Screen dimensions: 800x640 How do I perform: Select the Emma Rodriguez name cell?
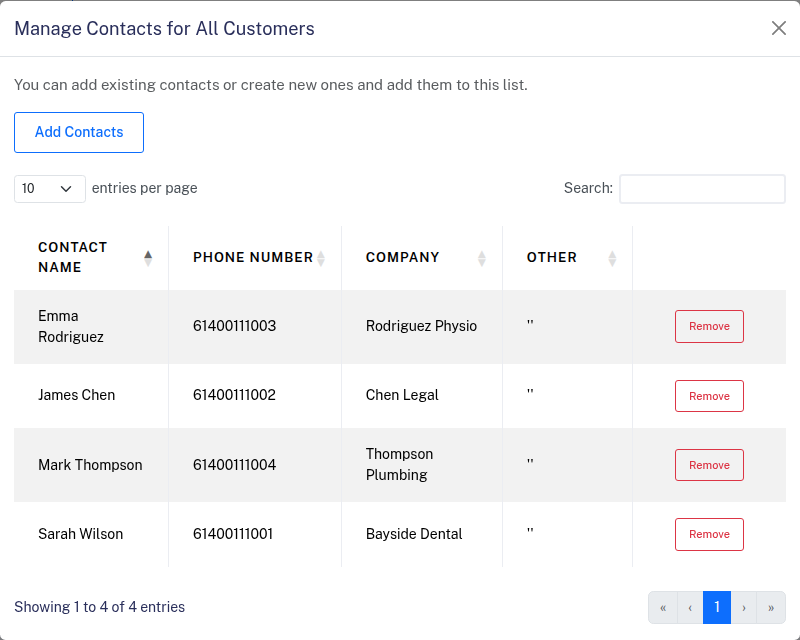(71, 326)
